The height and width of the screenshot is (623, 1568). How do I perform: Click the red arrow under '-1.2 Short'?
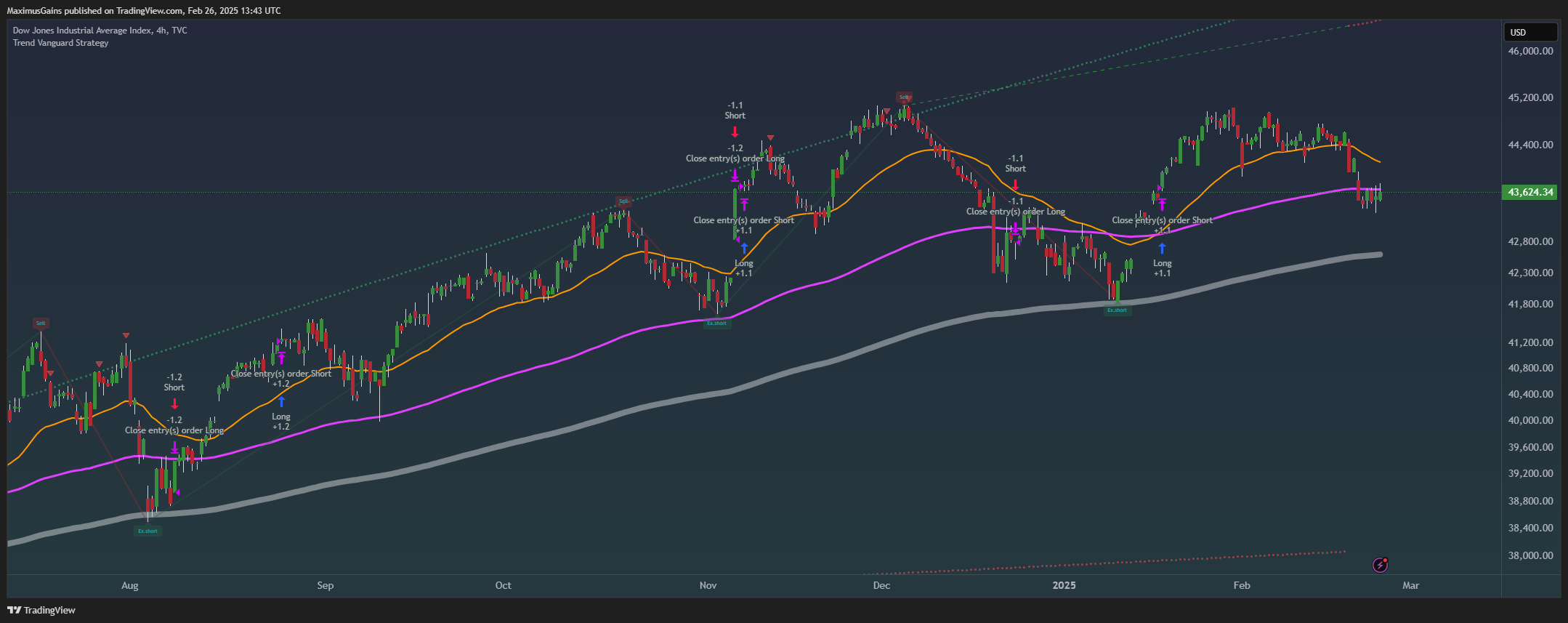(x=174, y=403)
